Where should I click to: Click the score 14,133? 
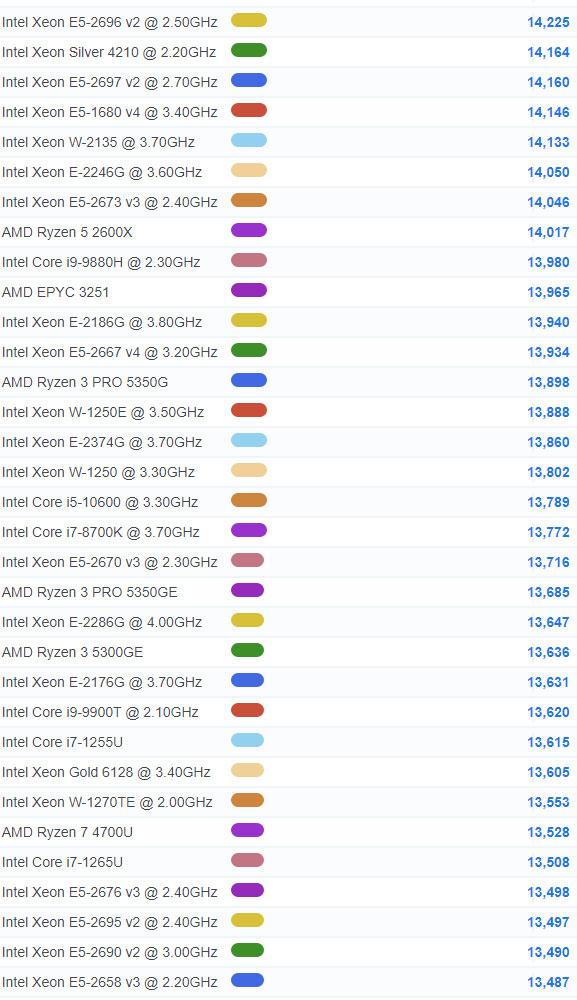[x=548, y=142]
